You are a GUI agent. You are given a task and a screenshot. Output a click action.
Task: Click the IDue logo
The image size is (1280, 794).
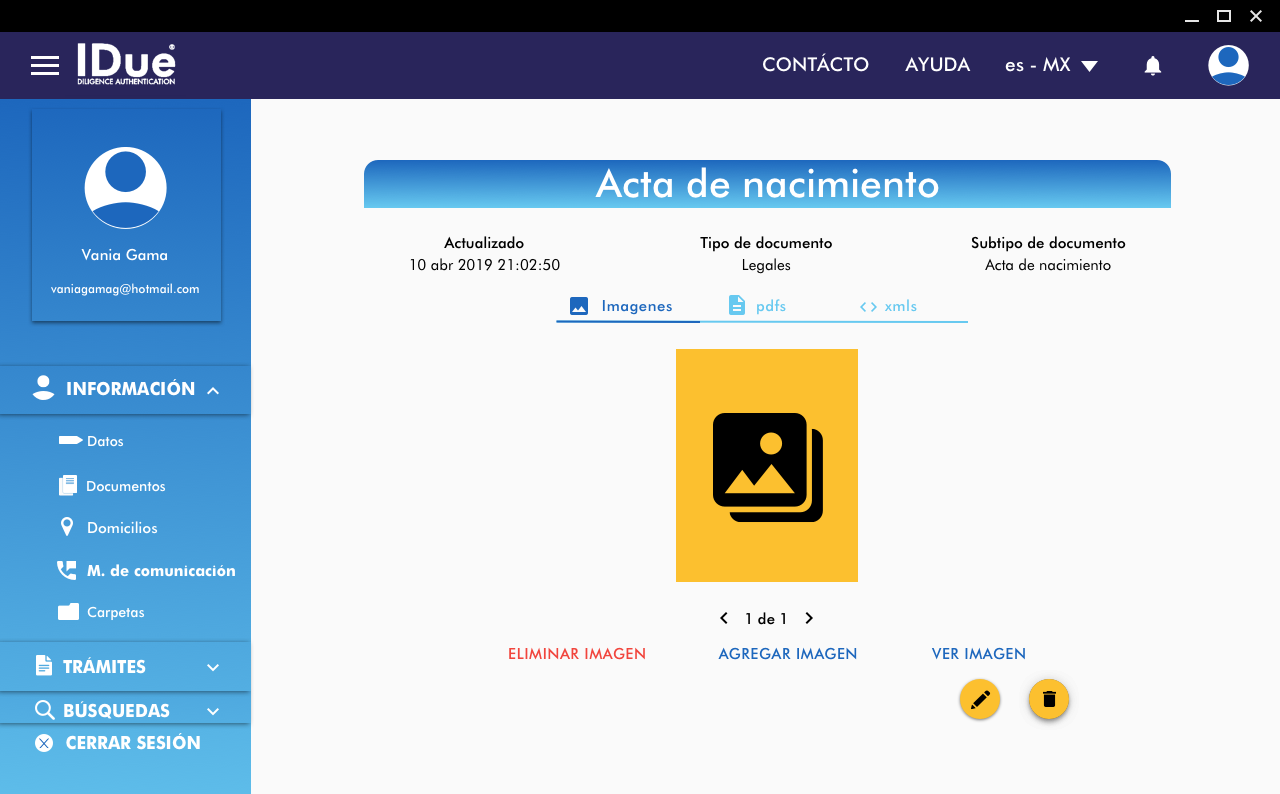[126, 64]
